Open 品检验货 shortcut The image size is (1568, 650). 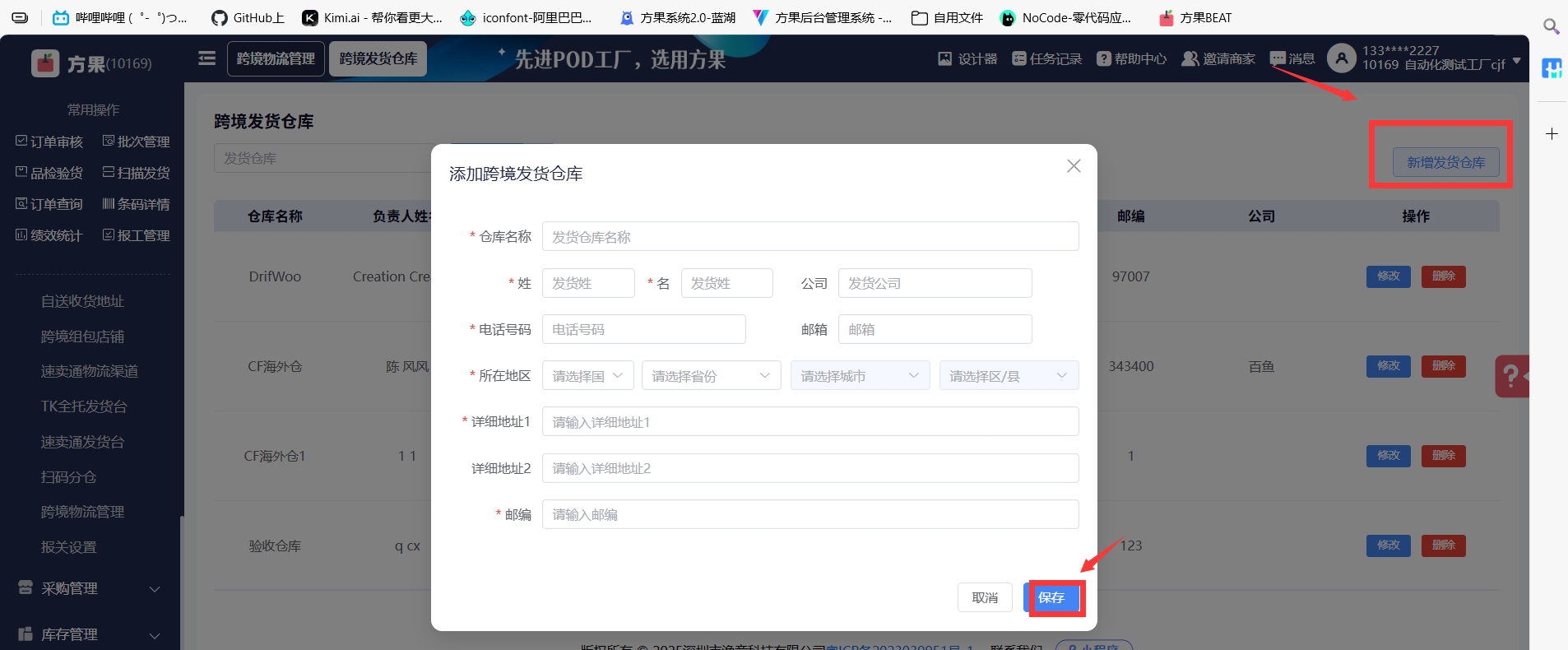click(x=49, y=173)
